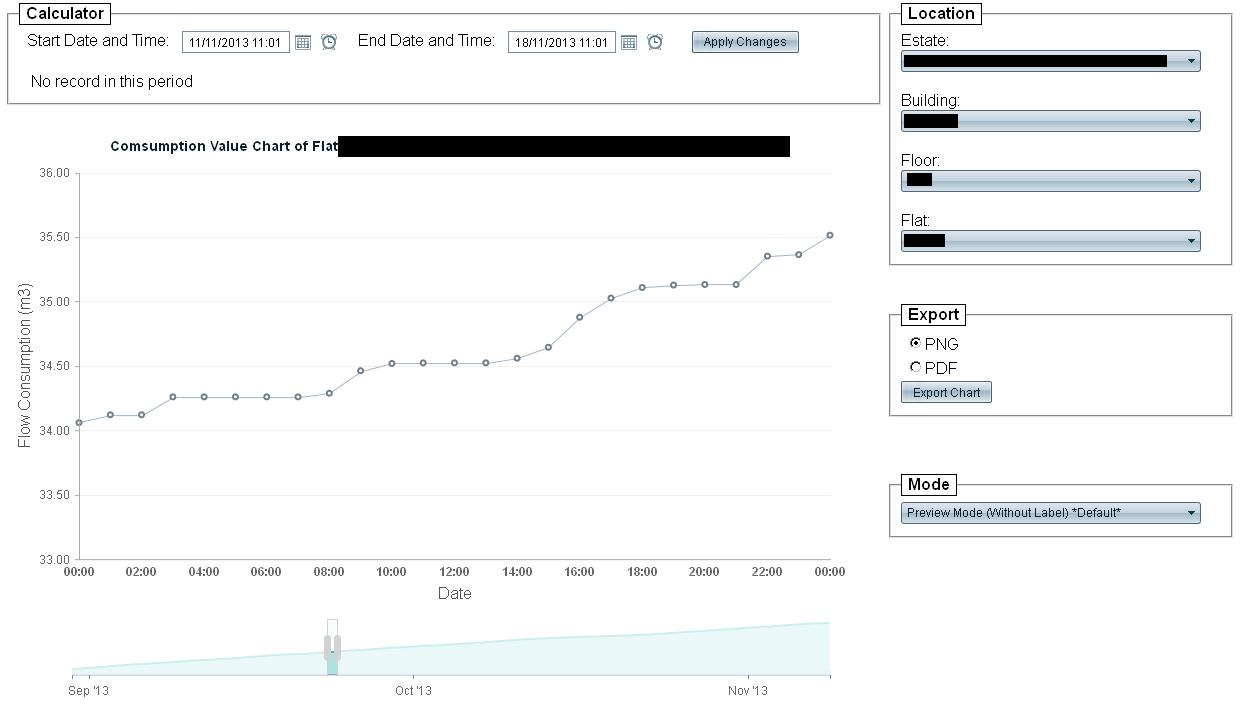Open the Start Date calendar picker
Screen dimensions: 1255x722
303,42
